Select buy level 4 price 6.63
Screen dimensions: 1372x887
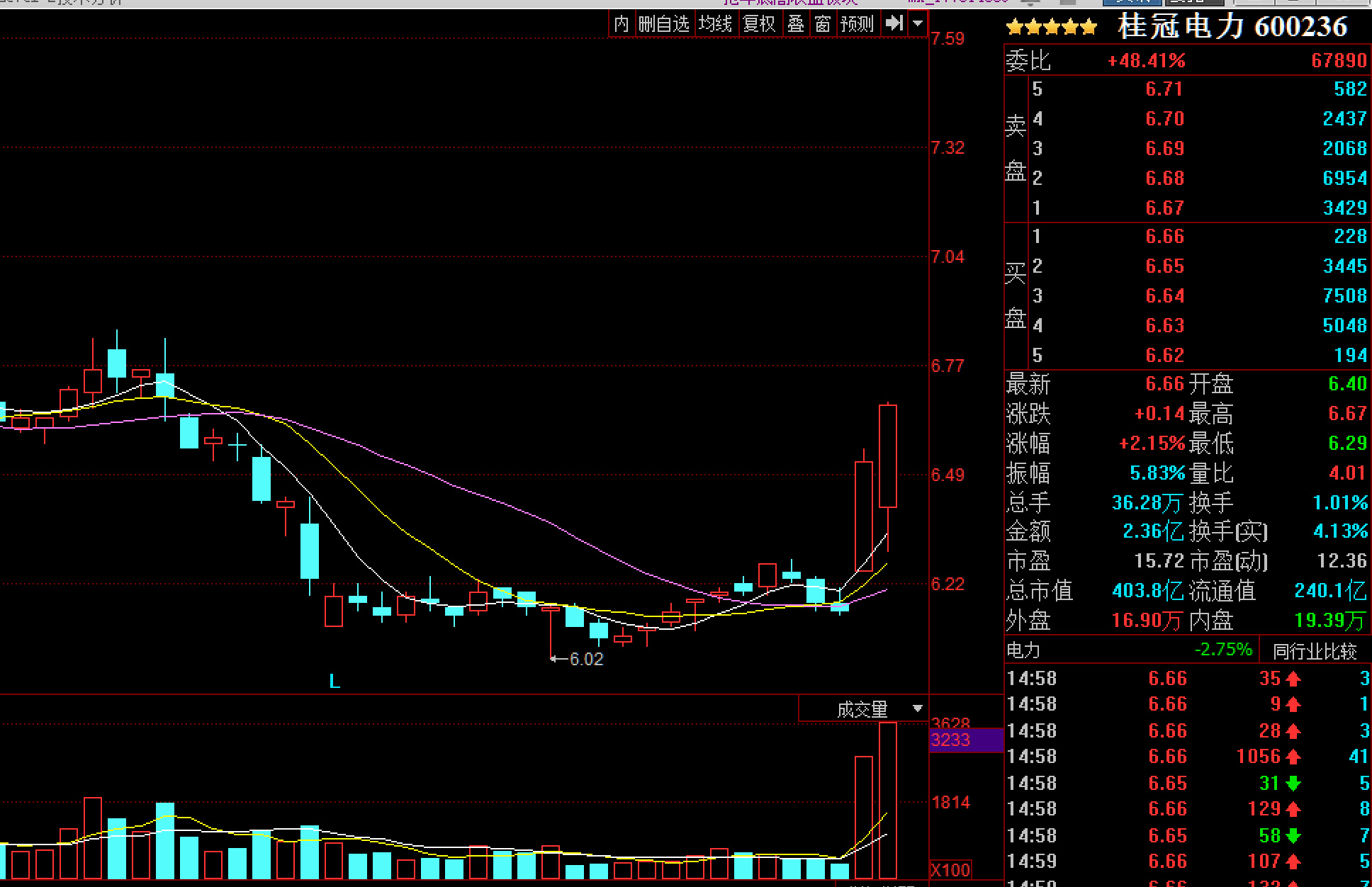tap(1164, 326)
